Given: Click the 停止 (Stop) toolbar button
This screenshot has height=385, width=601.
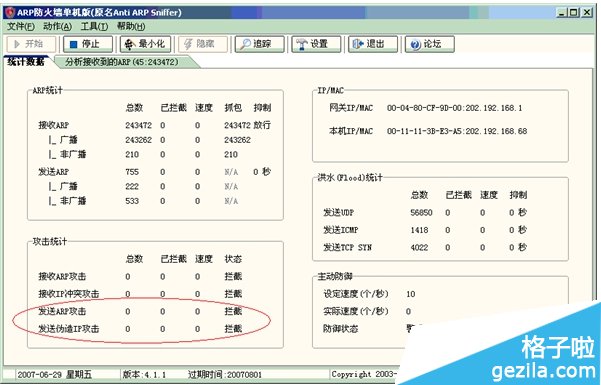Looking at the screenshot, I should click(x=88, y=44).
